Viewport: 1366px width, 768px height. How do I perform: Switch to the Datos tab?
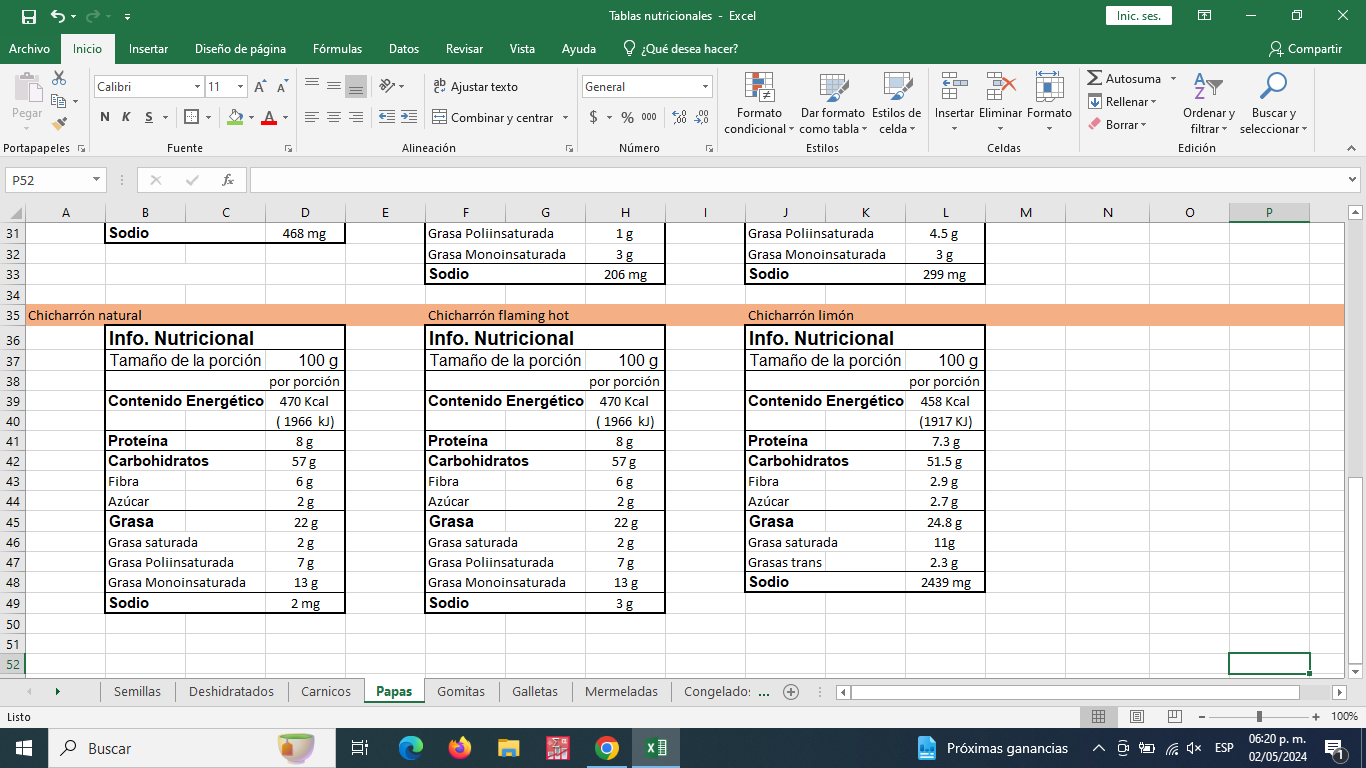[x=404, y=48]
